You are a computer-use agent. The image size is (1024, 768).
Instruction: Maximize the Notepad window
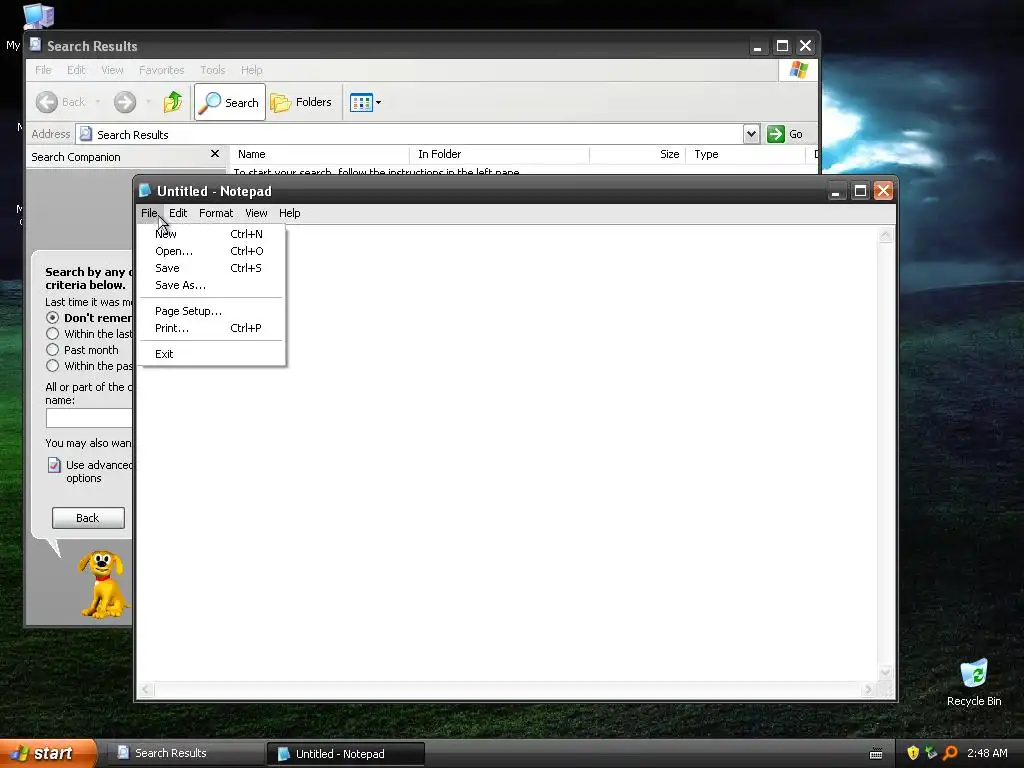[x=860, y=191]
